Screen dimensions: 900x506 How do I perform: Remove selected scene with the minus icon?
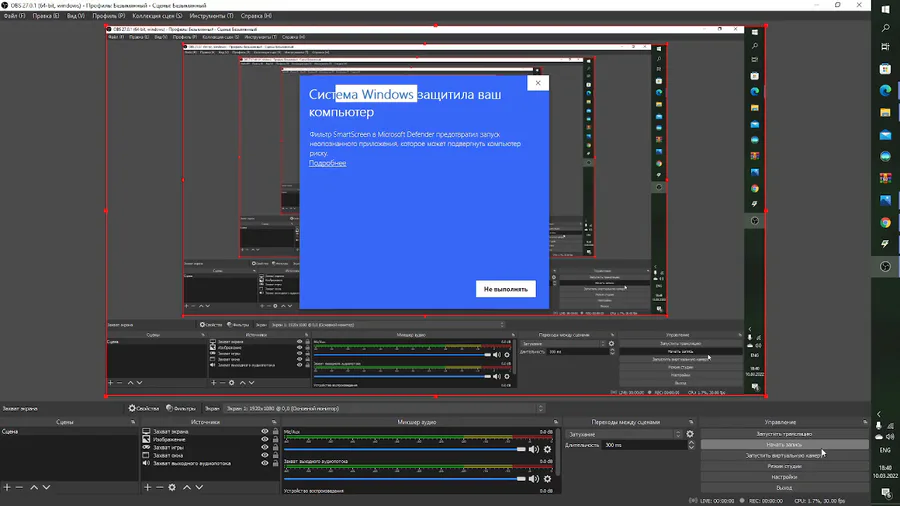(x=19, y=487)
